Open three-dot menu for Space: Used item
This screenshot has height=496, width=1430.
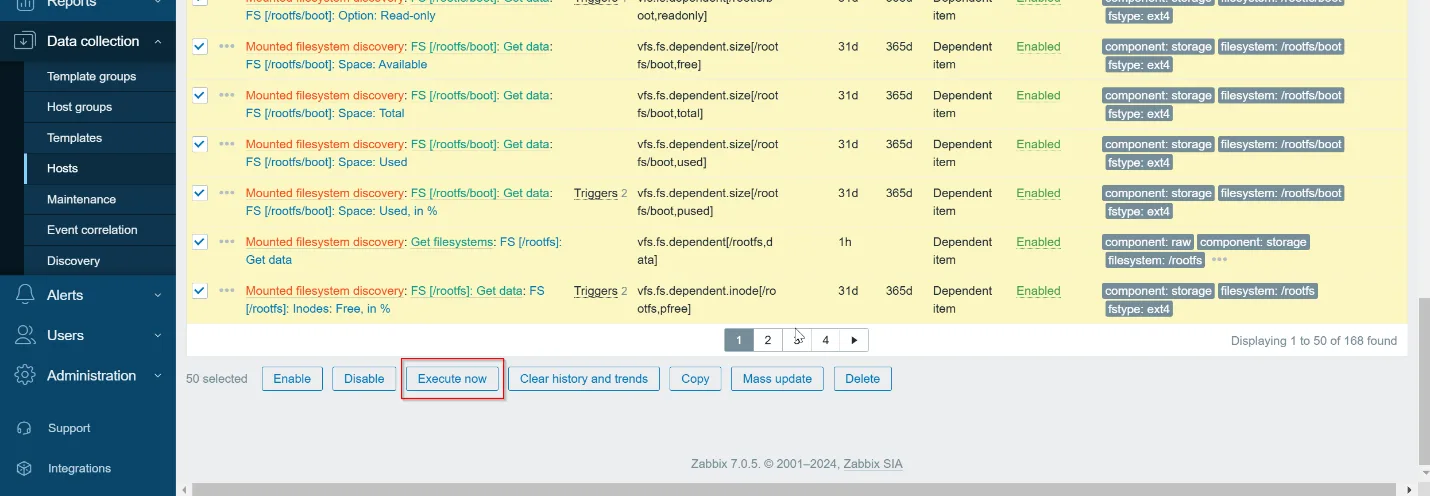[x=227, y=145]
